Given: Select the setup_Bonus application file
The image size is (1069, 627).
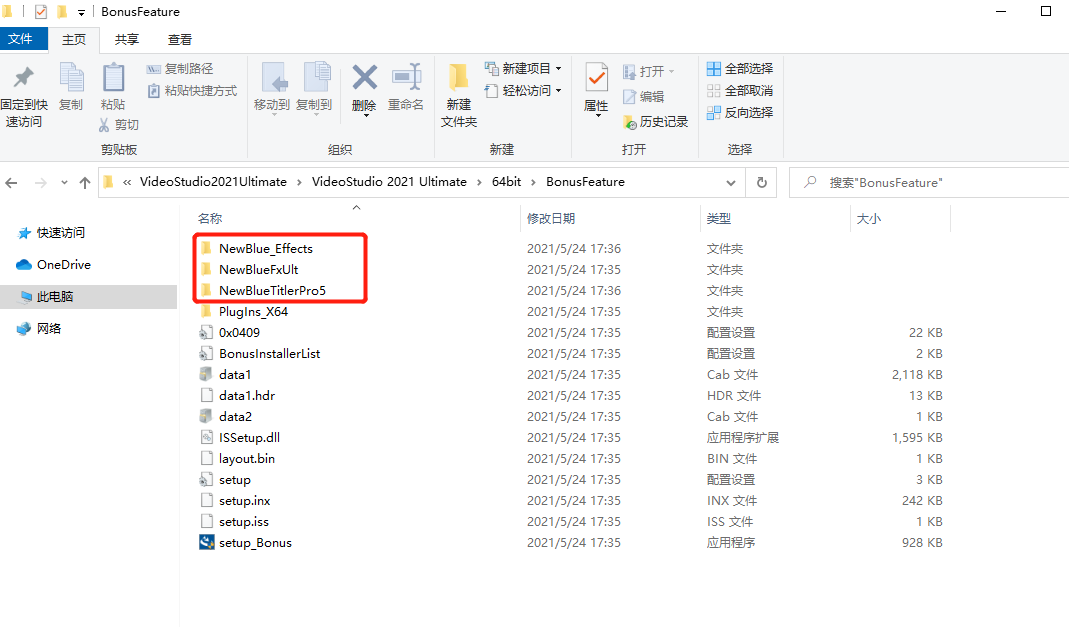Looking at the screenshot, I should [x=255, y=543].
